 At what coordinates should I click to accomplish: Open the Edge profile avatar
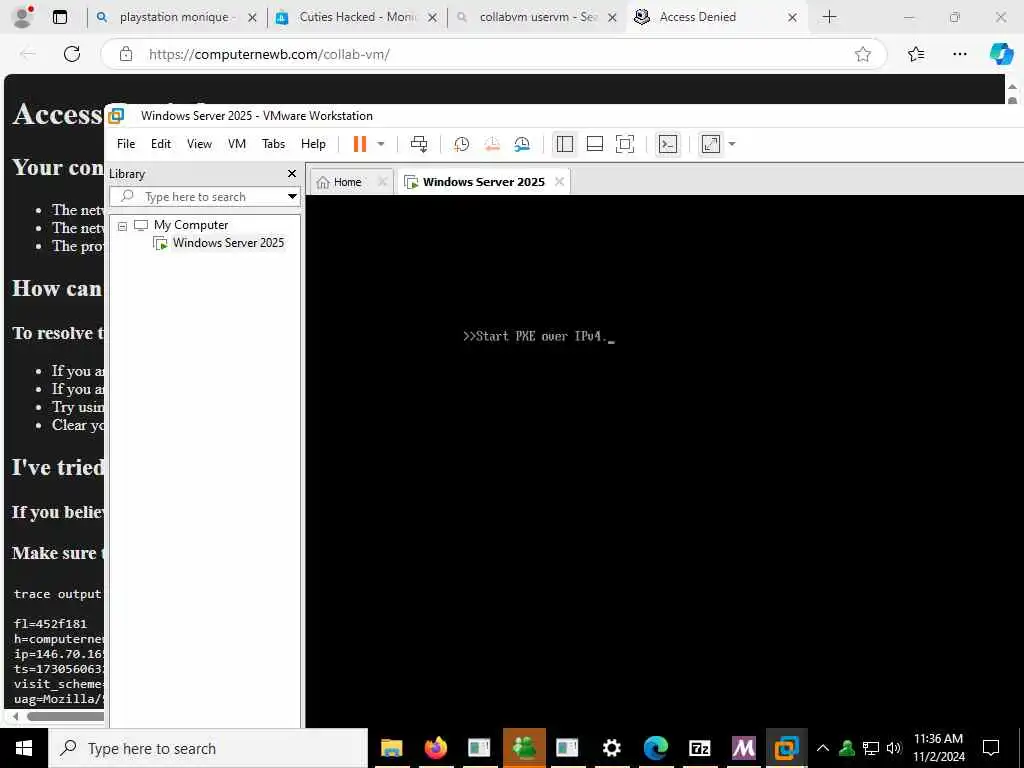click(x=22, y=17)
